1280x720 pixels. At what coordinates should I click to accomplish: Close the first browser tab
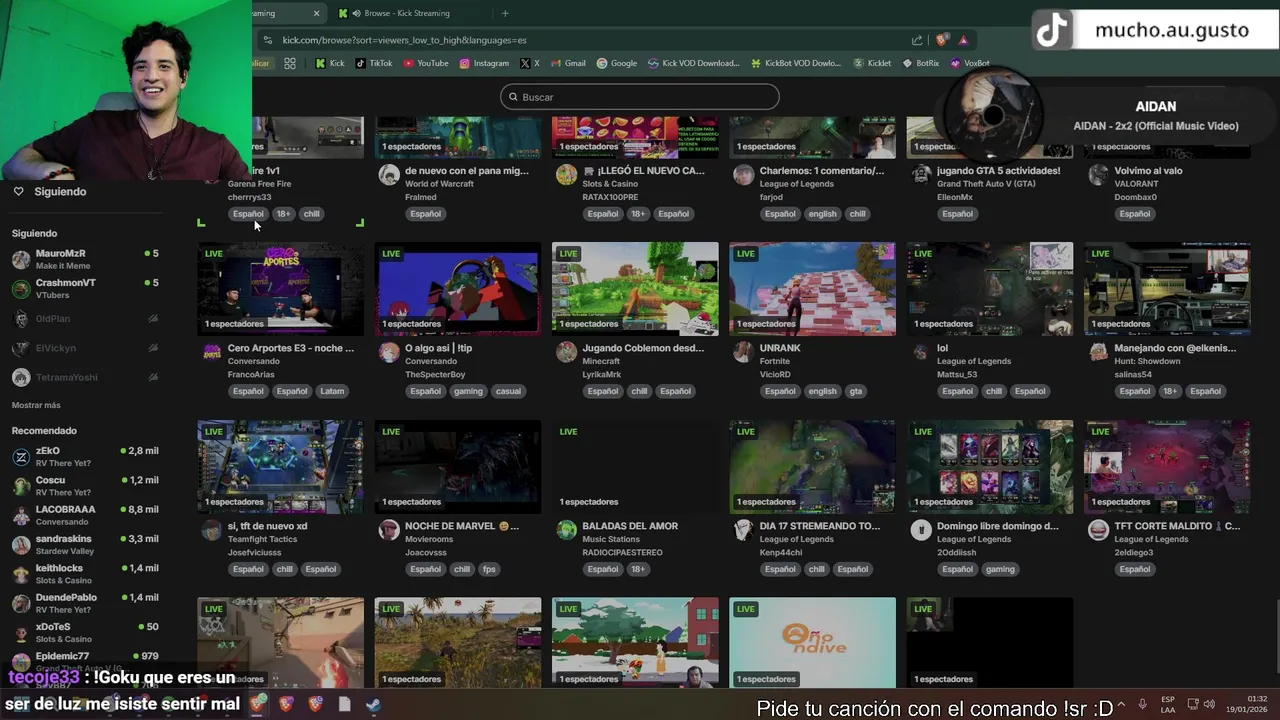click(x=317, y=13)
